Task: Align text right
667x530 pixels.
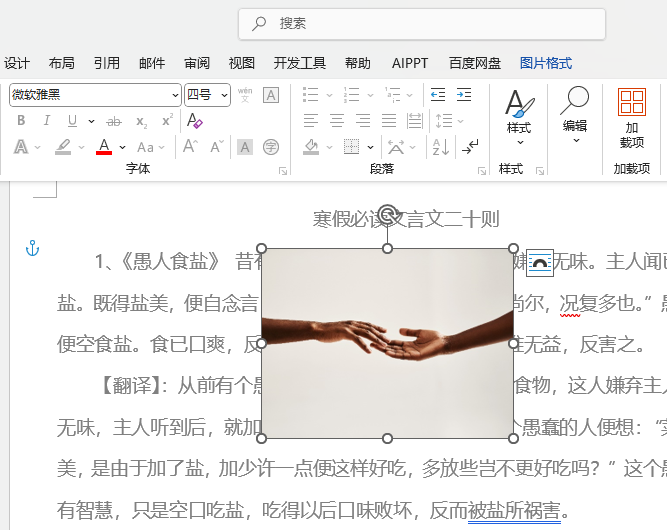Action: (363, 121)
